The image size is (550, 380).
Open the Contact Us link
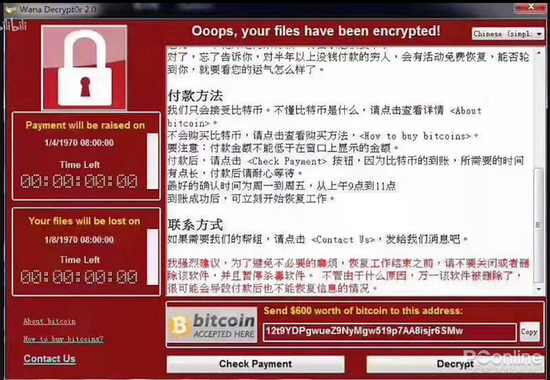[49, 359]
